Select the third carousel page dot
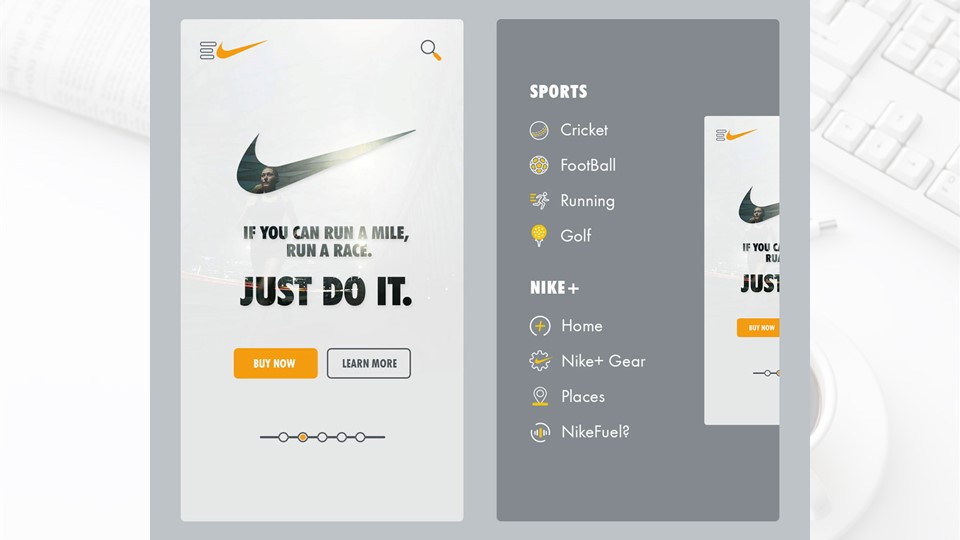The width and height of the screenshot is (960, 540). pyautogui.click(x=322, y=437)
